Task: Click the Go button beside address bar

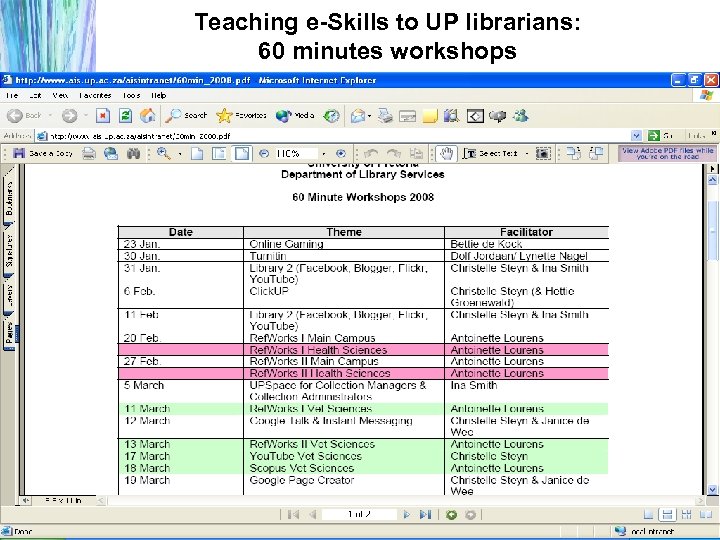Action: coord(661,135)
